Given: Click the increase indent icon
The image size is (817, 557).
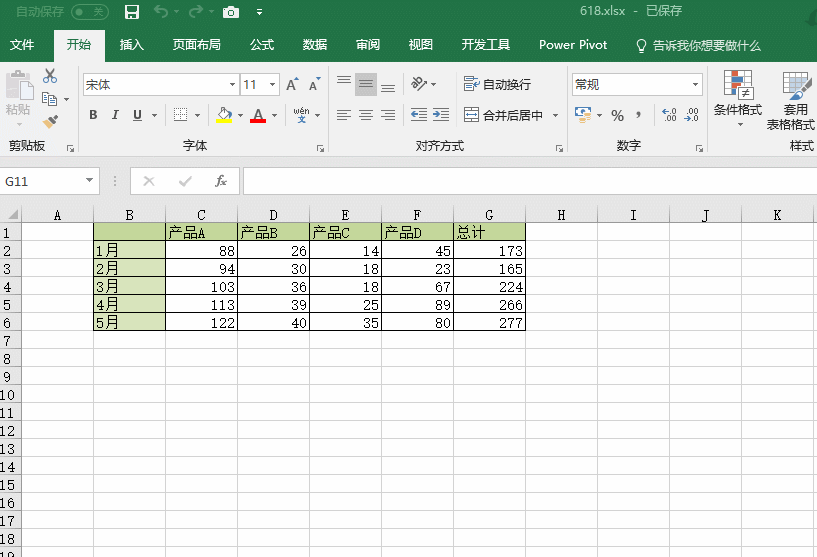Looking at the screenshot, I should pos(440,115).
